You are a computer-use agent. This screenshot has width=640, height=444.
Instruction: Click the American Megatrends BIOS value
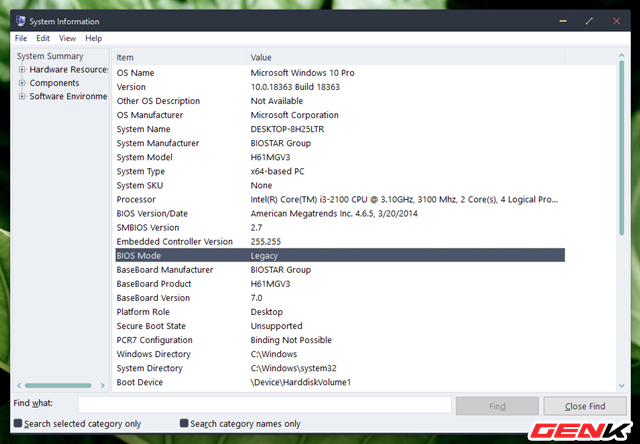[x=334, y=213]
